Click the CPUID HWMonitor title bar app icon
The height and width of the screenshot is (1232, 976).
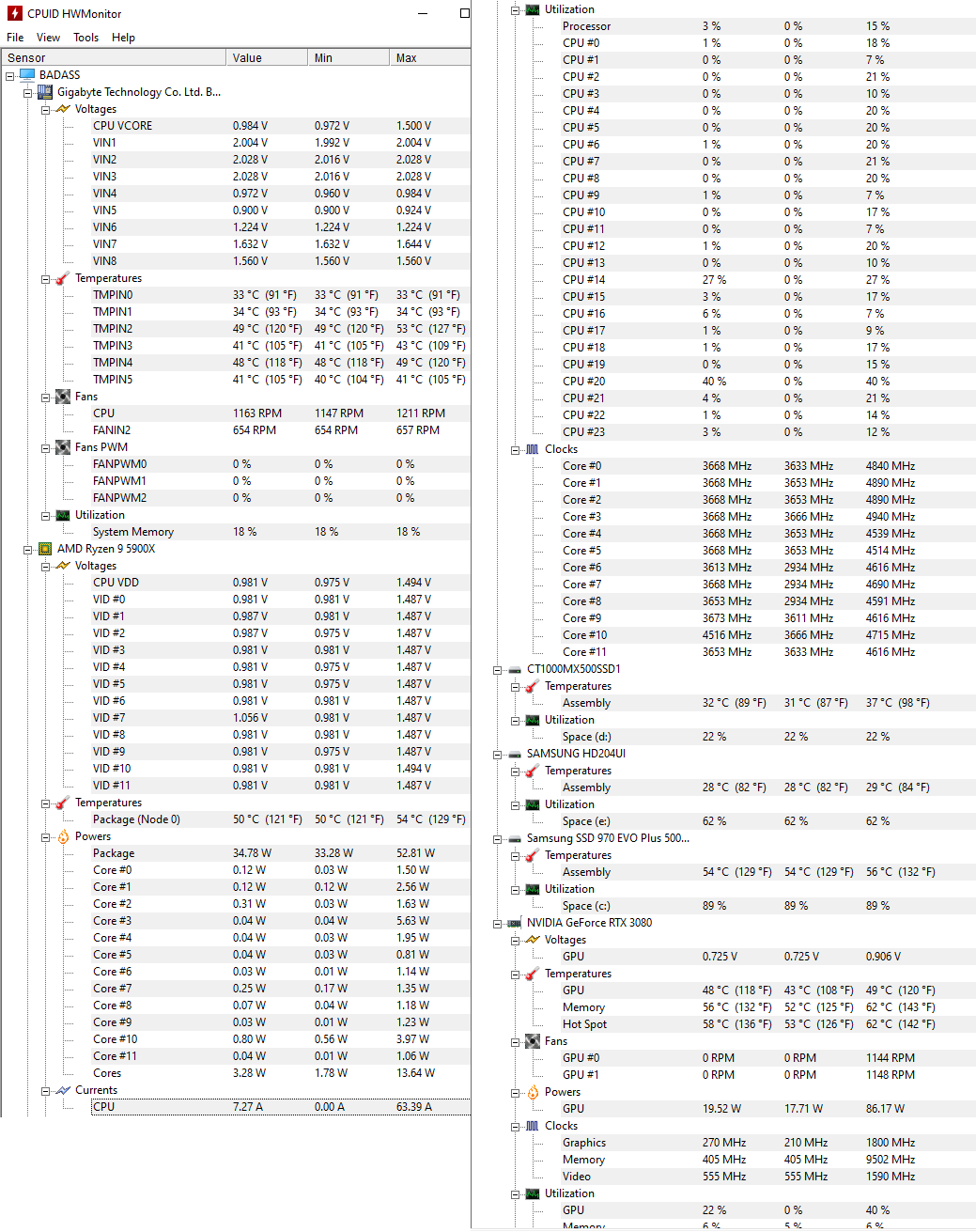(14, 13)
